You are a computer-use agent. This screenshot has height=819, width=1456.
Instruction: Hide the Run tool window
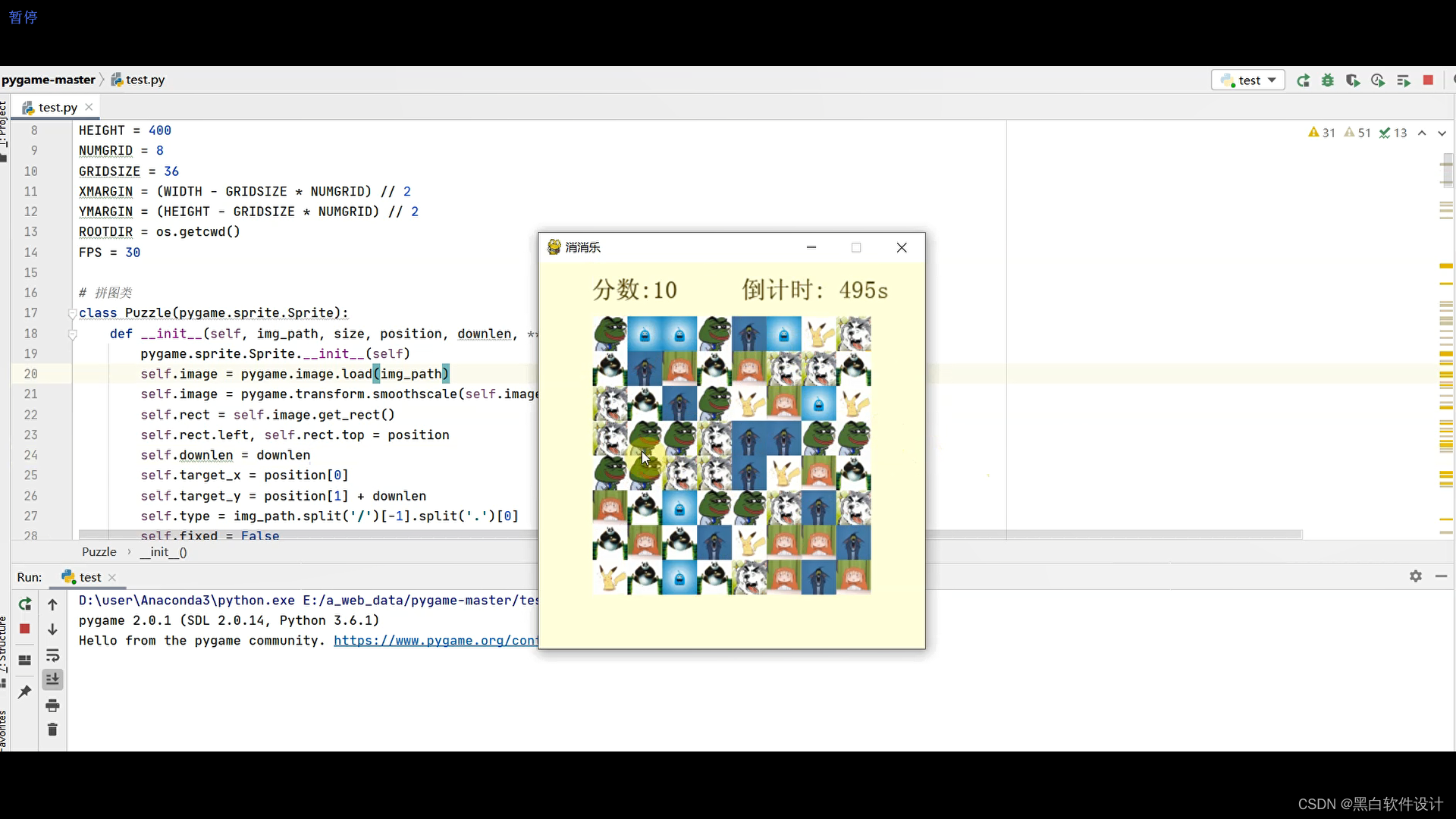(x=1442, y=576)
